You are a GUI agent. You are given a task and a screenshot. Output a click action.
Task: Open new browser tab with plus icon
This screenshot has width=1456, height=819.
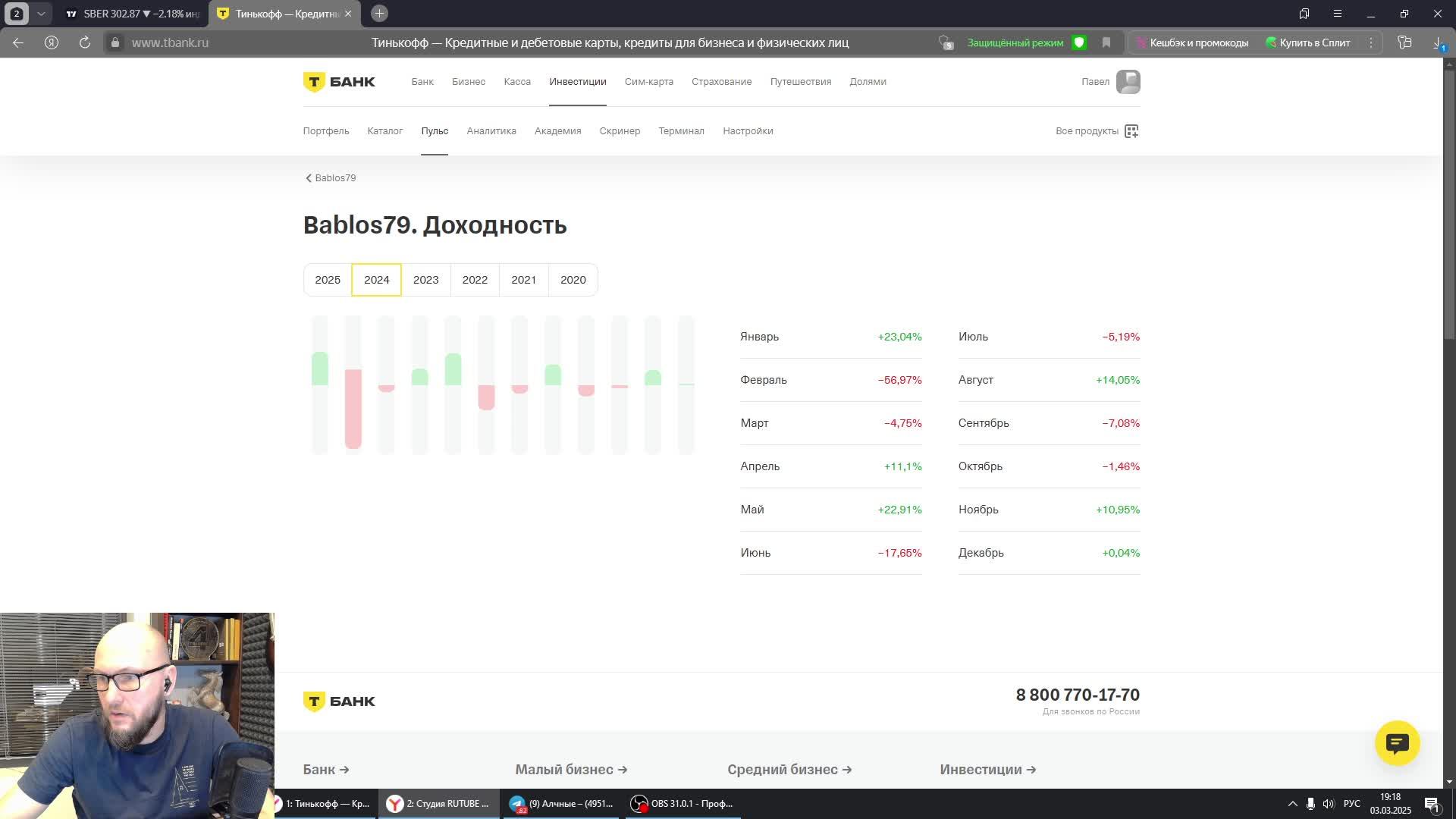point(380,14)
